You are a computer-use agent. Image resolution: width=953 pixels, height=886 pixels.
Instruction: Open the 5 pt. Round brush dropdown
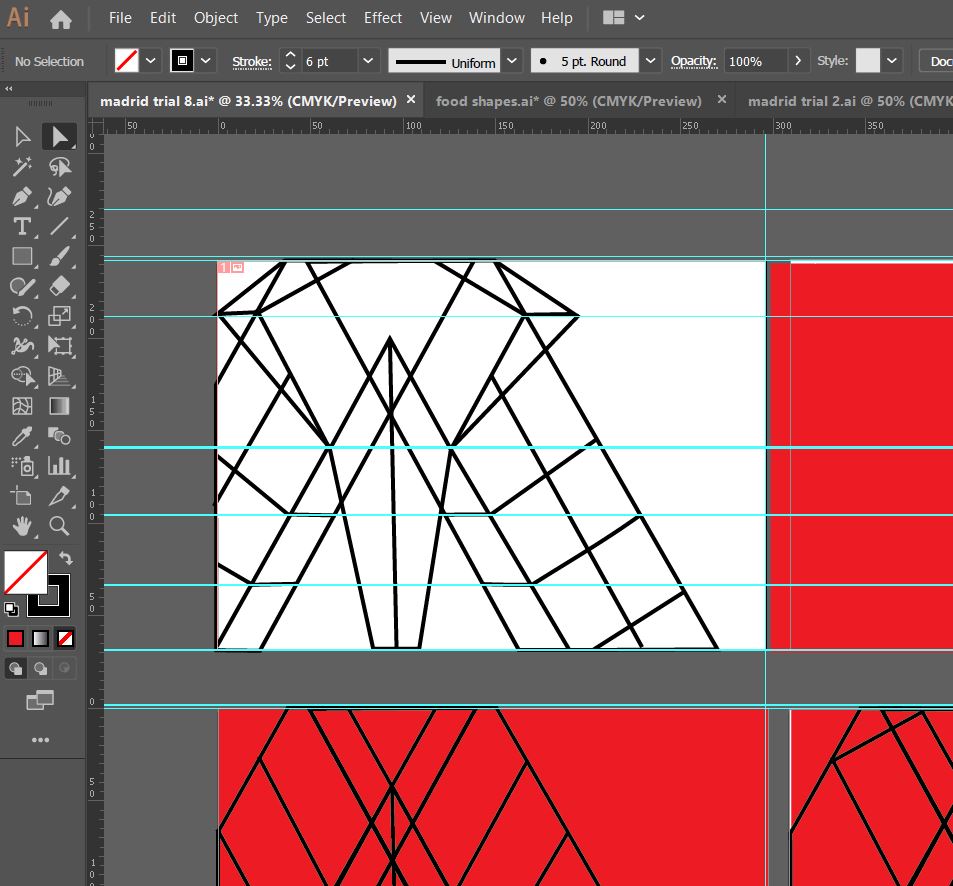[650, 60]
